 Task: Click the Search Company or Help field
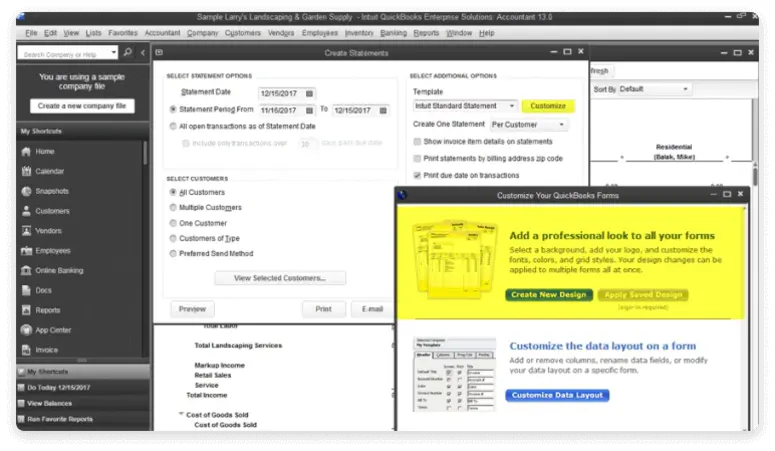point(64,52)
